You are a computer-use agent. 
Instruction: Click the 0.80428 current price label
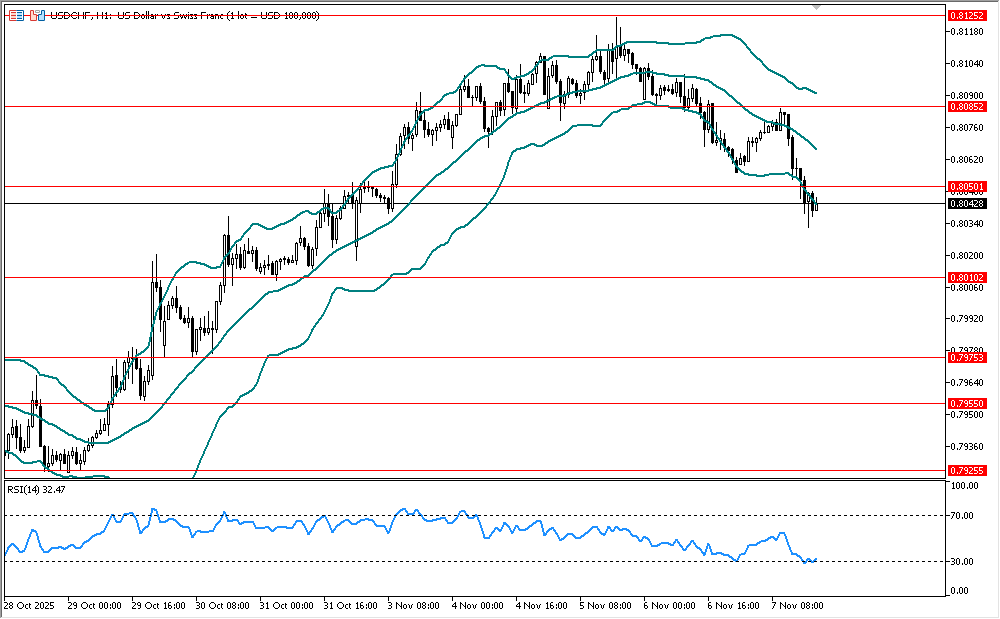pyautogui.click(x=966, y=204)
